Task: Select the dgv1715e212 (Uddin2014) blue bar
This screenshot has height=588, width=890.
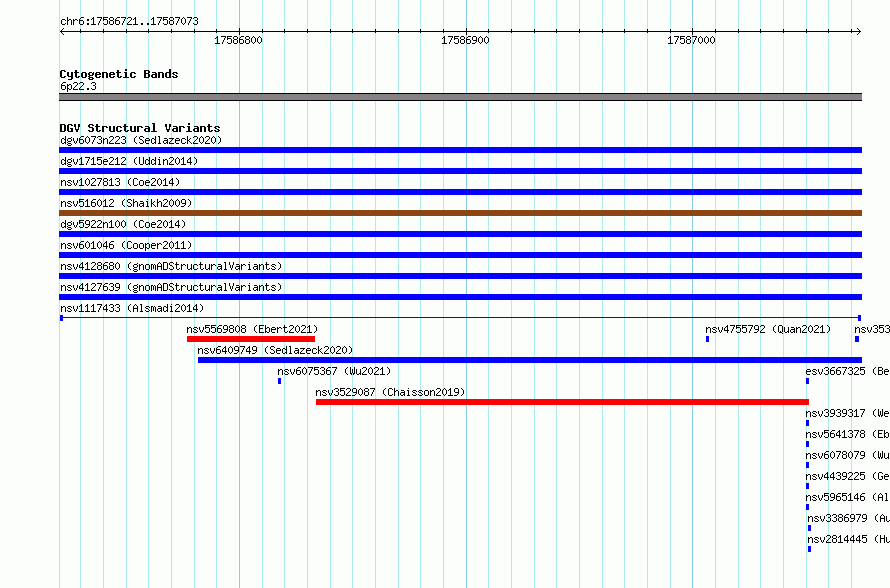Action: 460,171
